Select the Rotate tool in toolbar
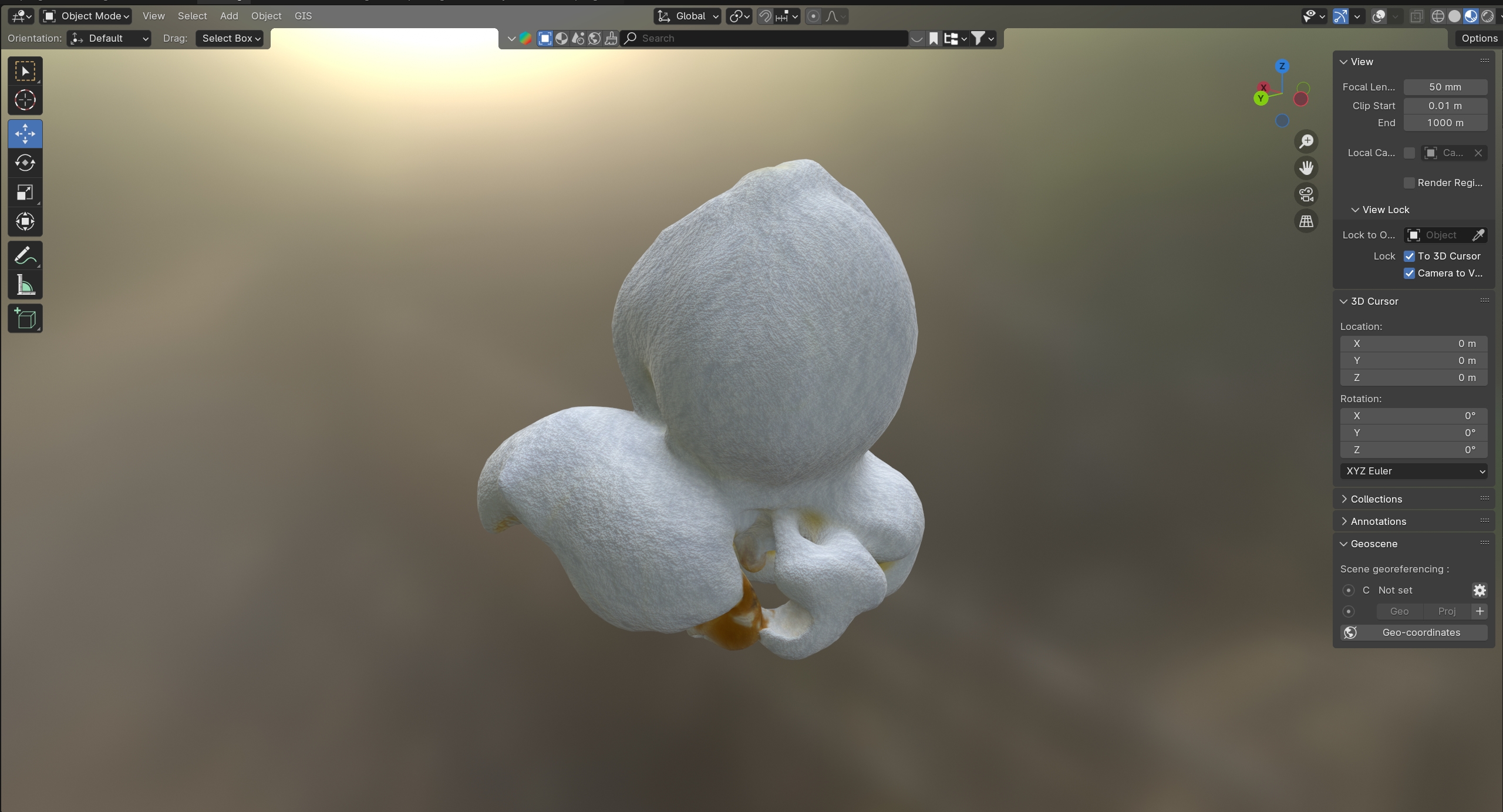This screenshot has height=812, width=1503. pos(25,163)
